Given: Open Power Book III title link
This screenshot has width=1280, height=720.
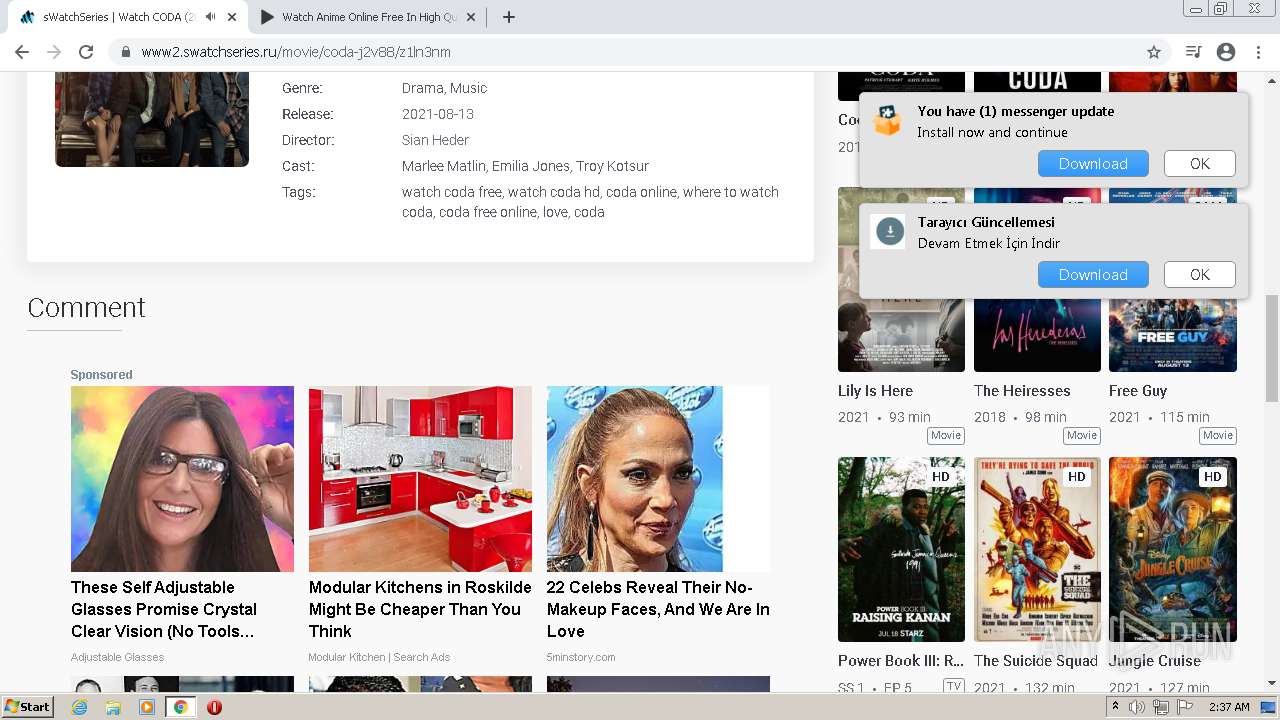Looking at the screenshot, I should tap(901, 661).
